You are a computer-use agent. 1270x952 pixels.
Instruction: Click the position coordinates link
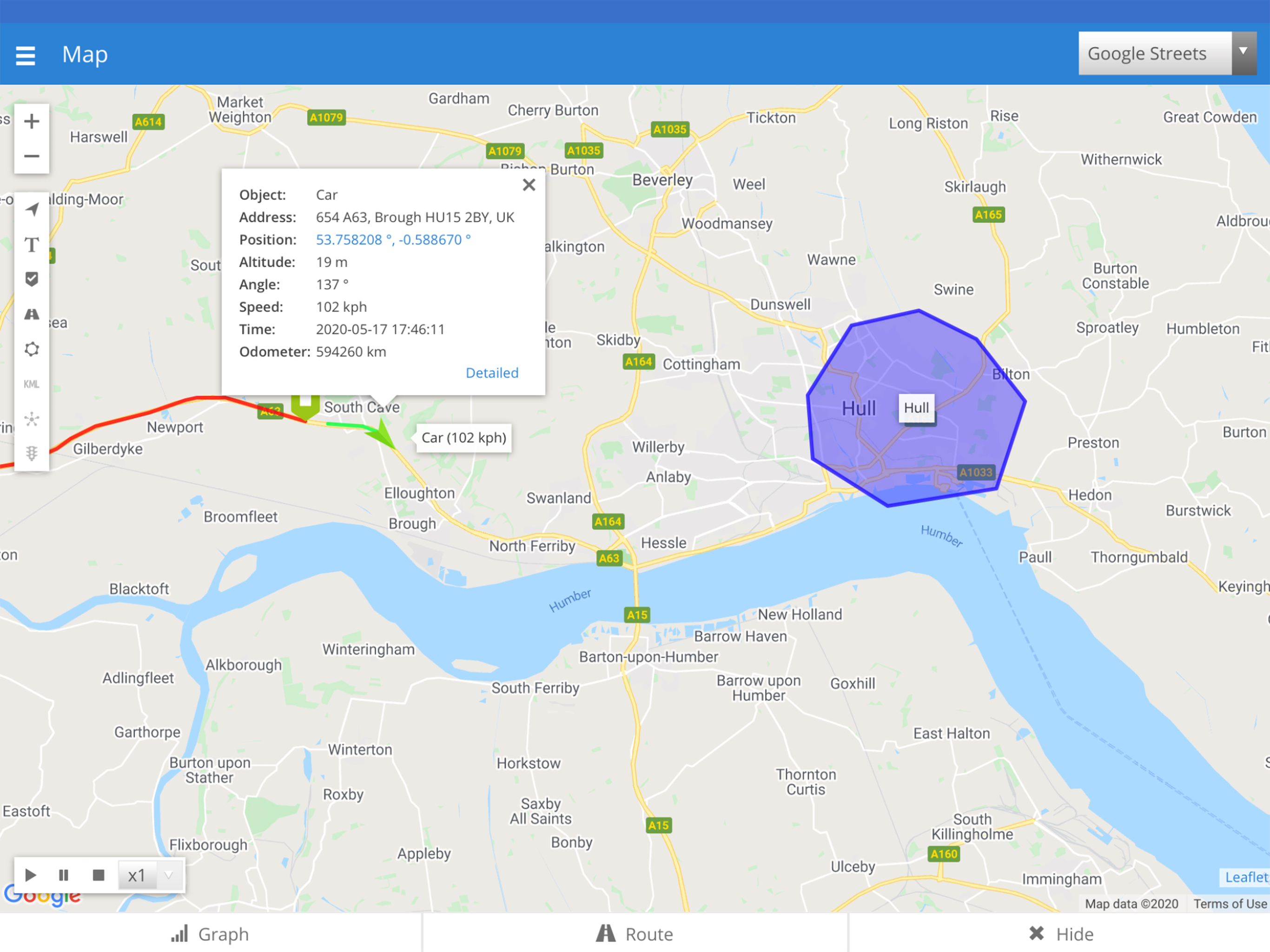[x=393, y=239]
